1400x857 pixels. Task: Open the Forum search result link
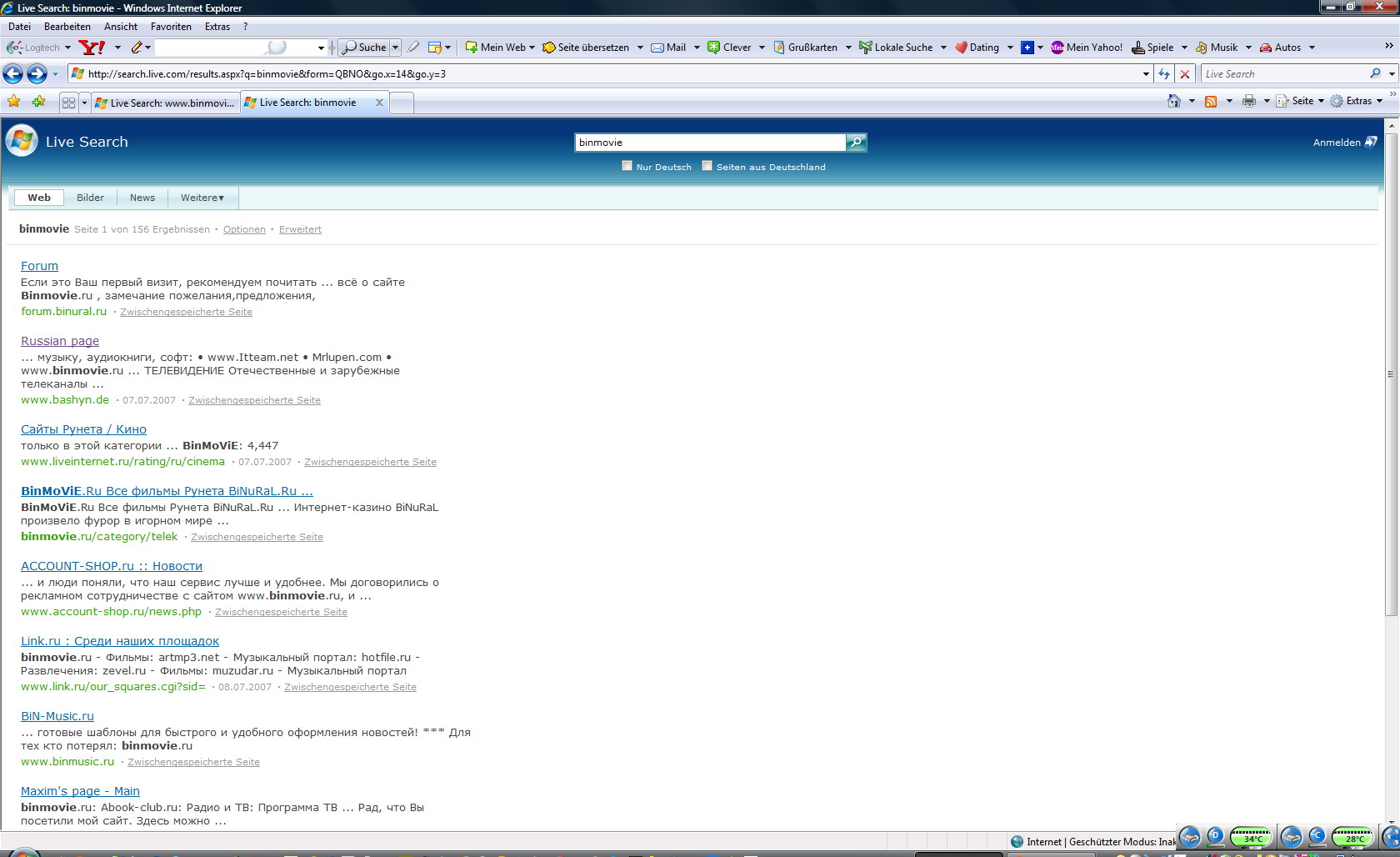pos(39,266)
